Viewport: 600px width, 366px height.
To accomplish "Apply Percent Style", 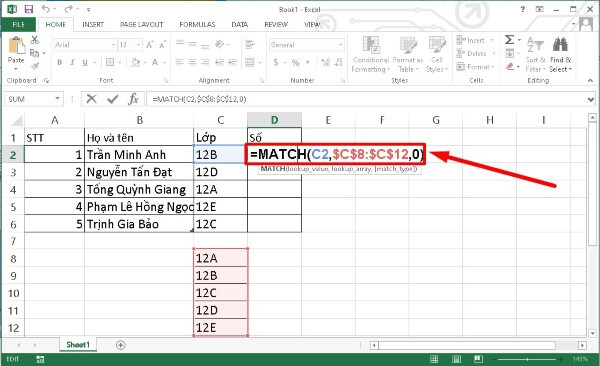I will point(295,62).
